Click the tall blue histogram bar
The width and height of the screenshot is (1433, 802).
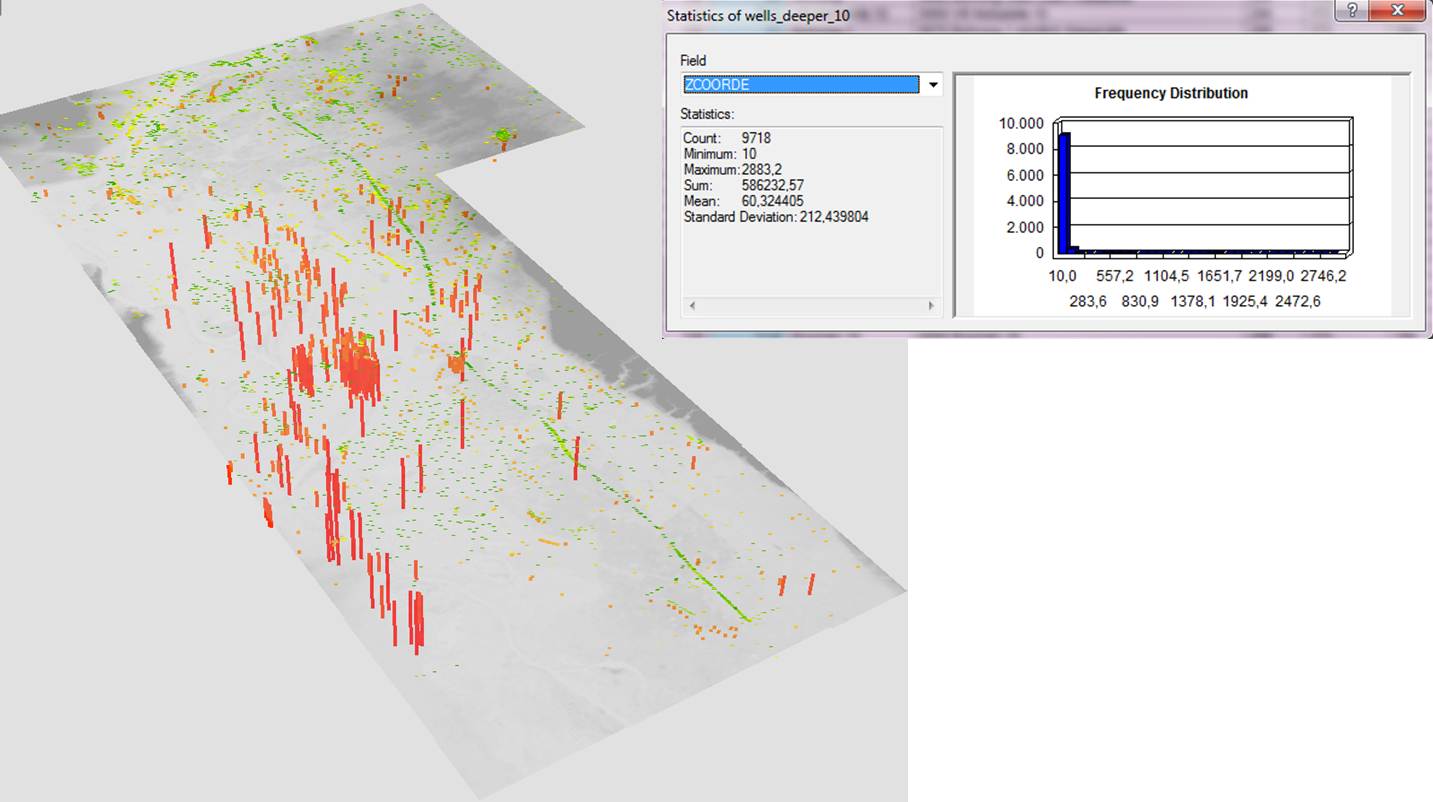pos(1065,192)
